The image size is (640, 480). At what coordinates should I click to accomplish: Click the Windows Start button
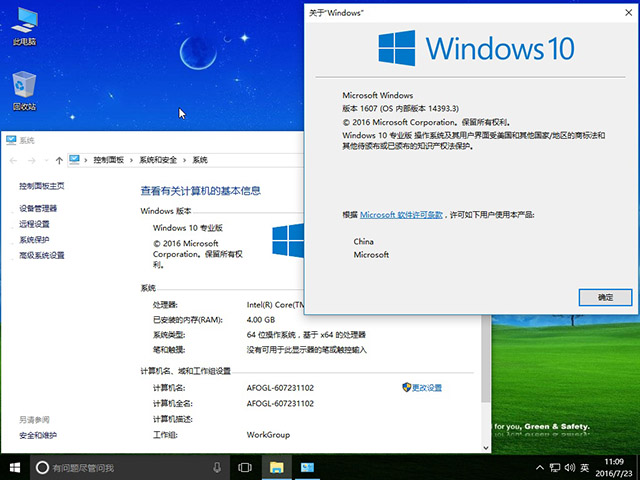pyautogui.click(x=14, y=467)
